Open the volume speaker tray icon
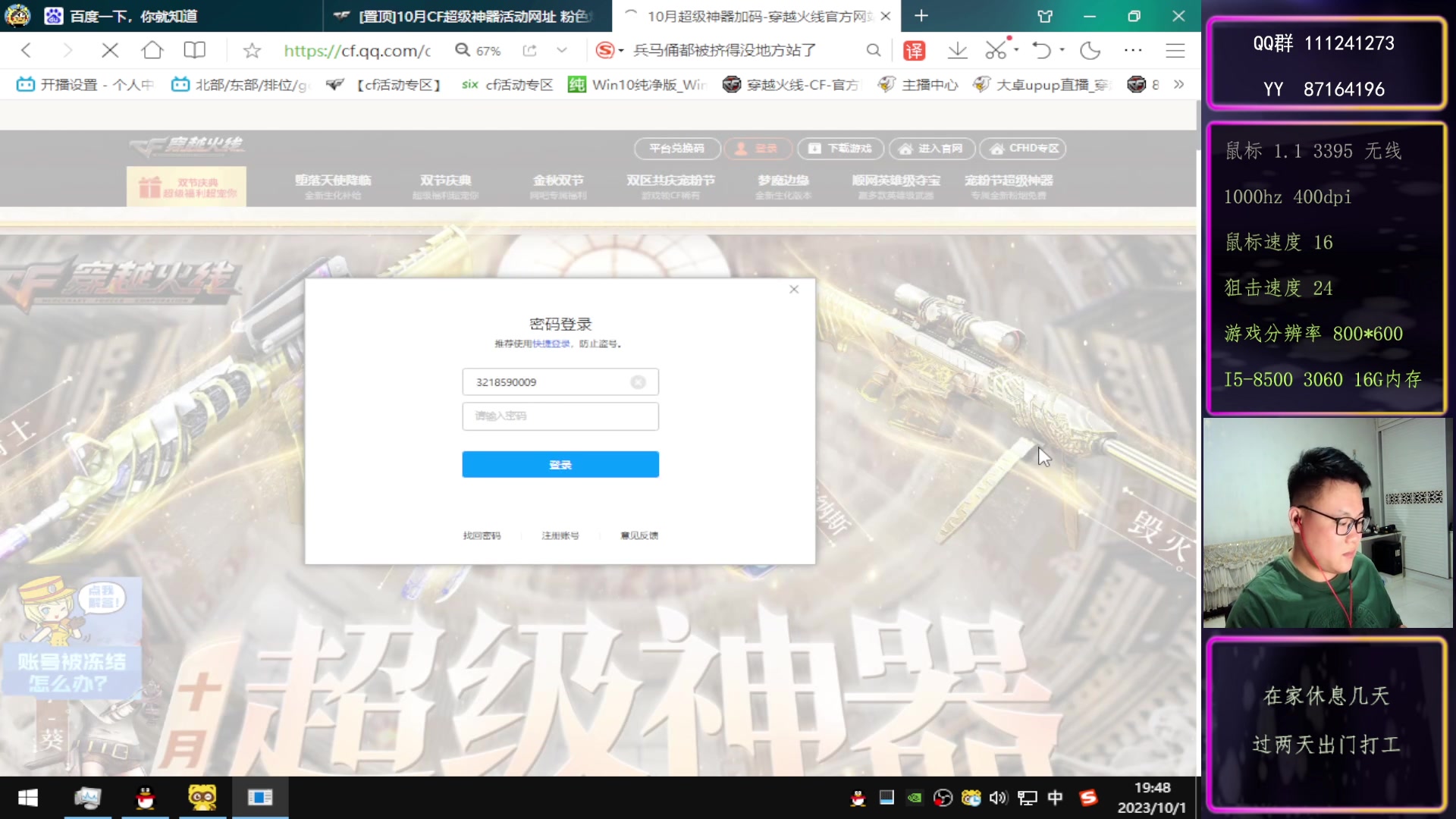 (999, 798)
